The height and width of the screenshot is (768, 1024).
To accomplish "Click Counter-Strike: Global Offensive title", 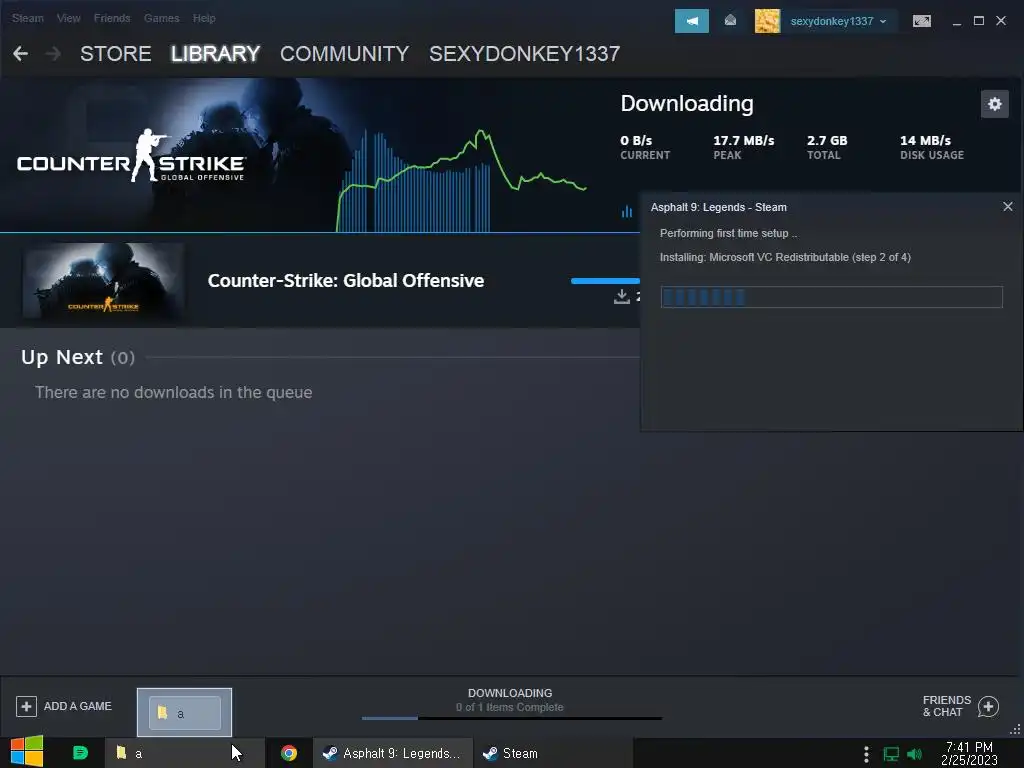I will click(x=345, y=281).
